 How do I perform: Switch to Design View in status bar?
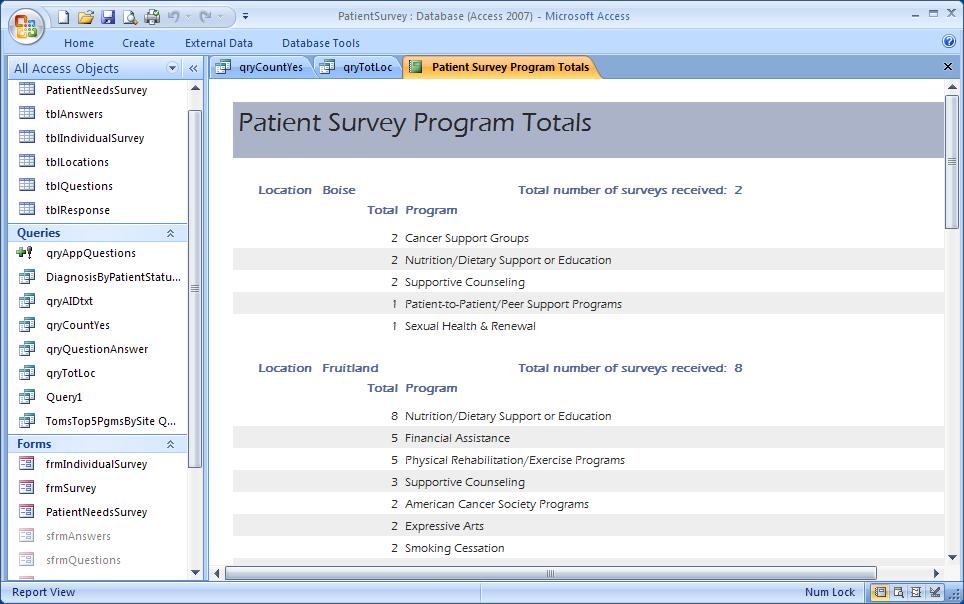click(x=933, y=592)
